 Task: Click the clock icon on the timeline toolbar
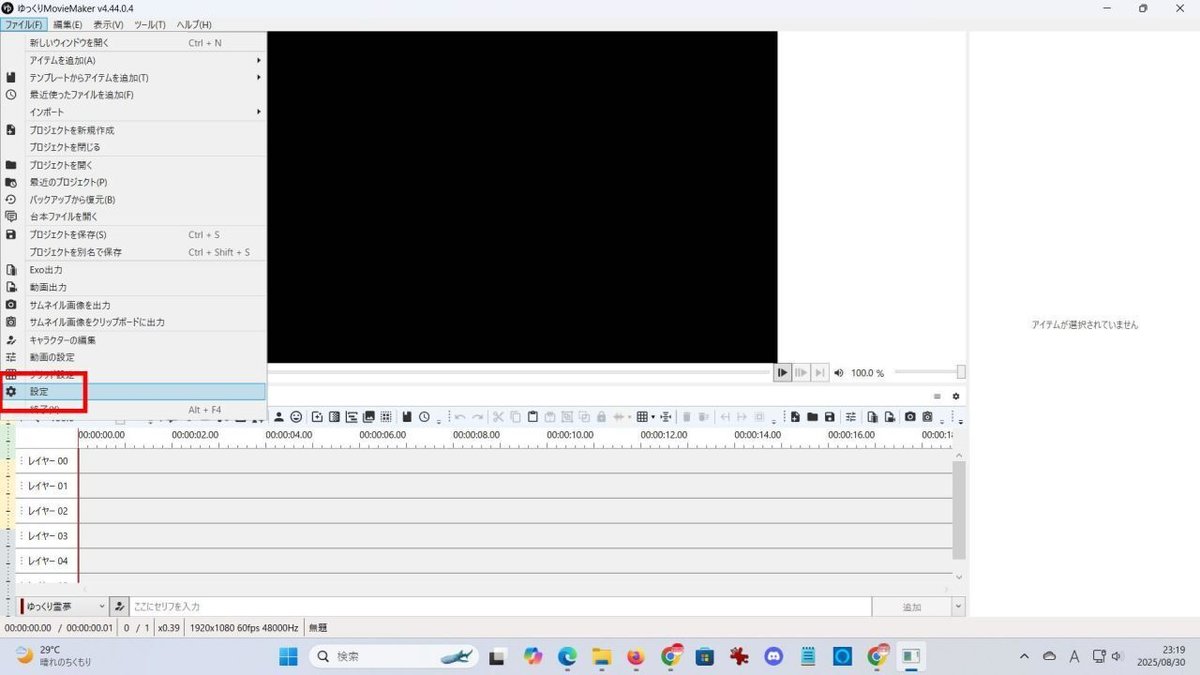coord(423,416)
